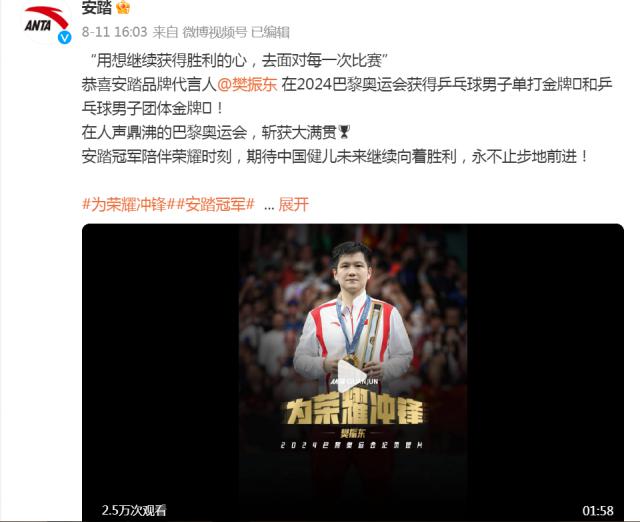
Task: Click the blue verified badge on avatar
Action: (x=65, y=38)
